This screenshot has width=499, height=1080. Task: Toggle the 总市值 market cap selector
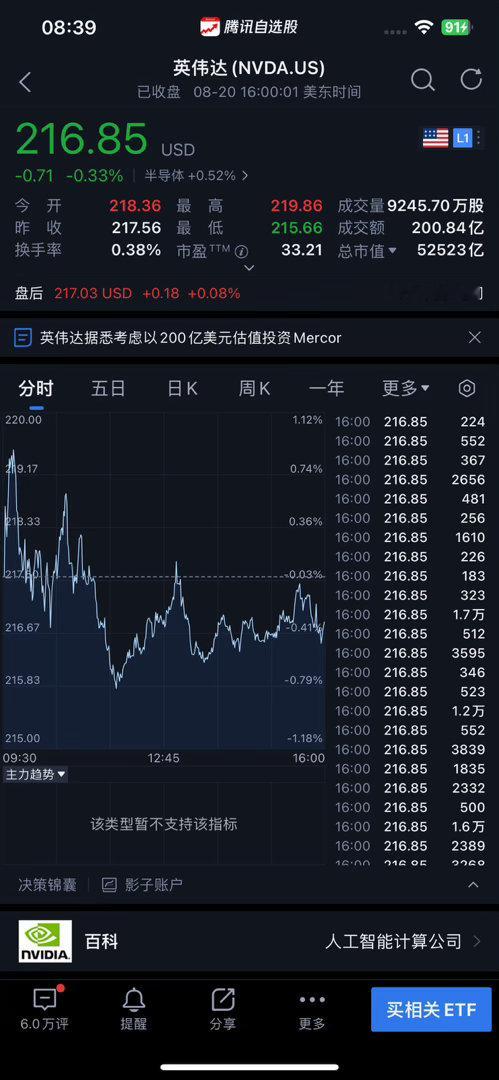(367, 251)
